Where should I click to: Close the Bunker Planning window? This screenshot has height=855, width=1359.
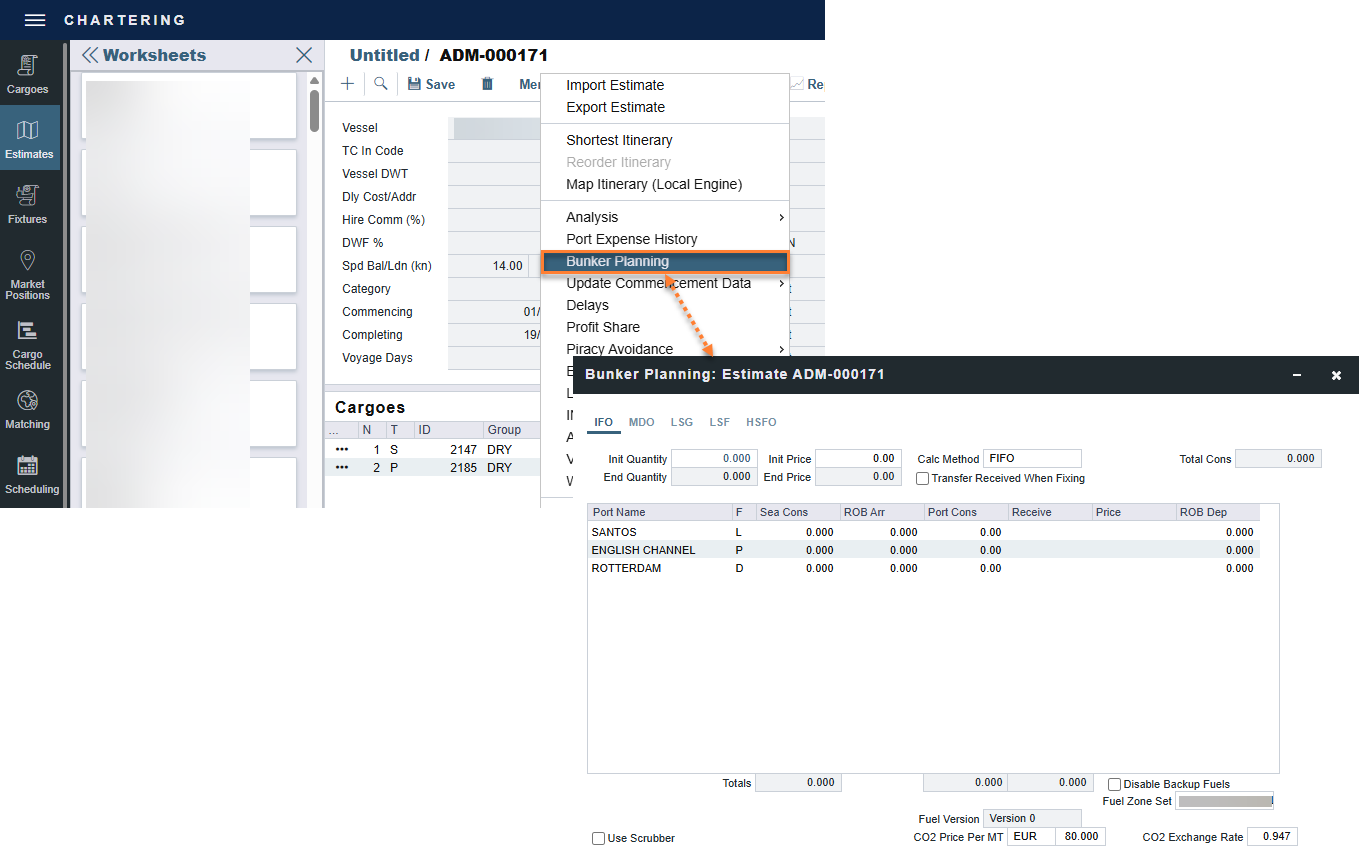(1336, 375)
